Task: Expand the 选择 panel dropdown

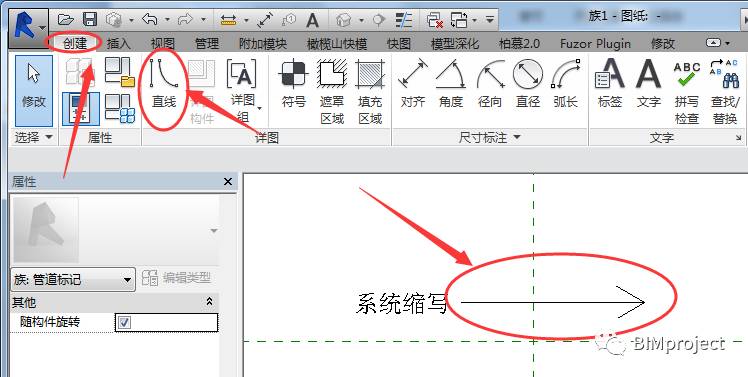Action: click(x=49, y=137)
